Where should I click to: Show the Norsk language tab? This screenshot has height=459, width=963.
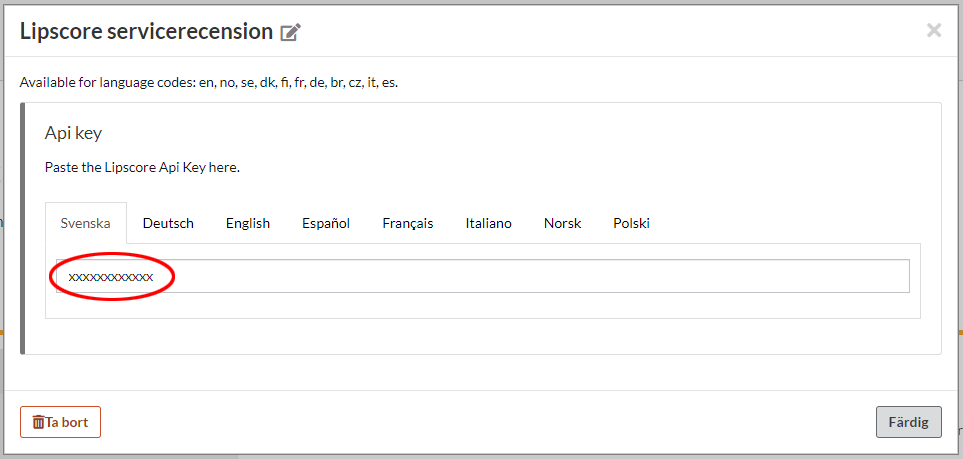562,223
